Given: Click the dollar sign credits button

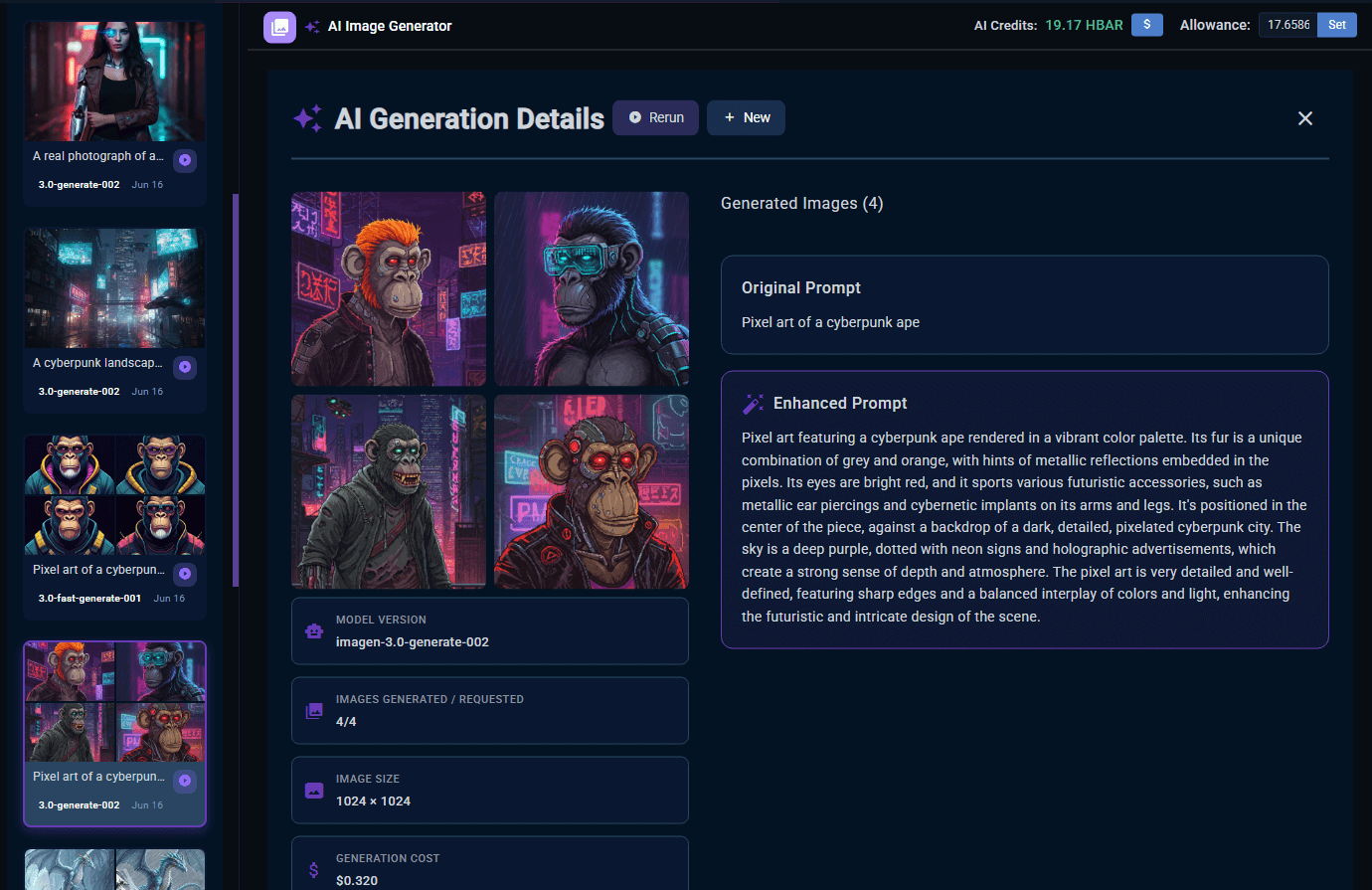Looking at the screenshot, I should (x=1146, y=25).
